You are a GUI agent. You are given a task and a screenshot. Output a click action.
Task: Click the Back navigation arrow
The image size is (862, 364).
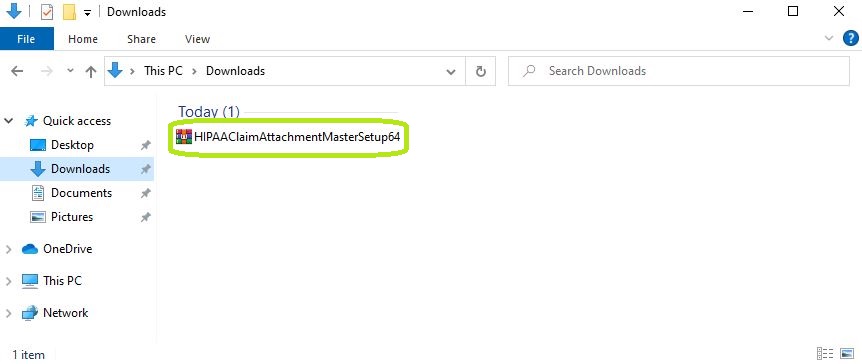[x=18, y=71]
